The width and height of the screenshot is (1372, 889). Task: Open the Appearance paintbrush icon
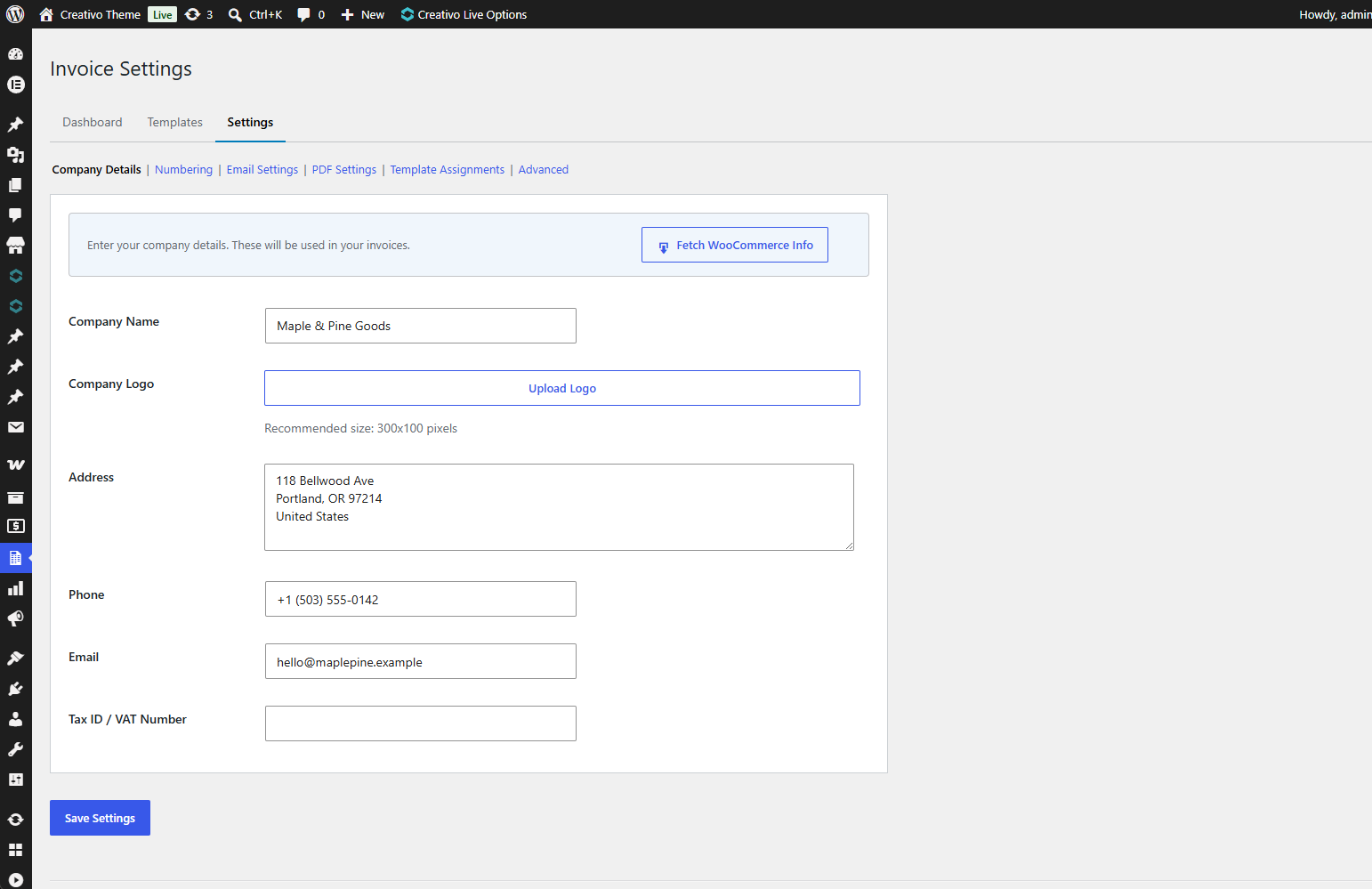(15, 659)
